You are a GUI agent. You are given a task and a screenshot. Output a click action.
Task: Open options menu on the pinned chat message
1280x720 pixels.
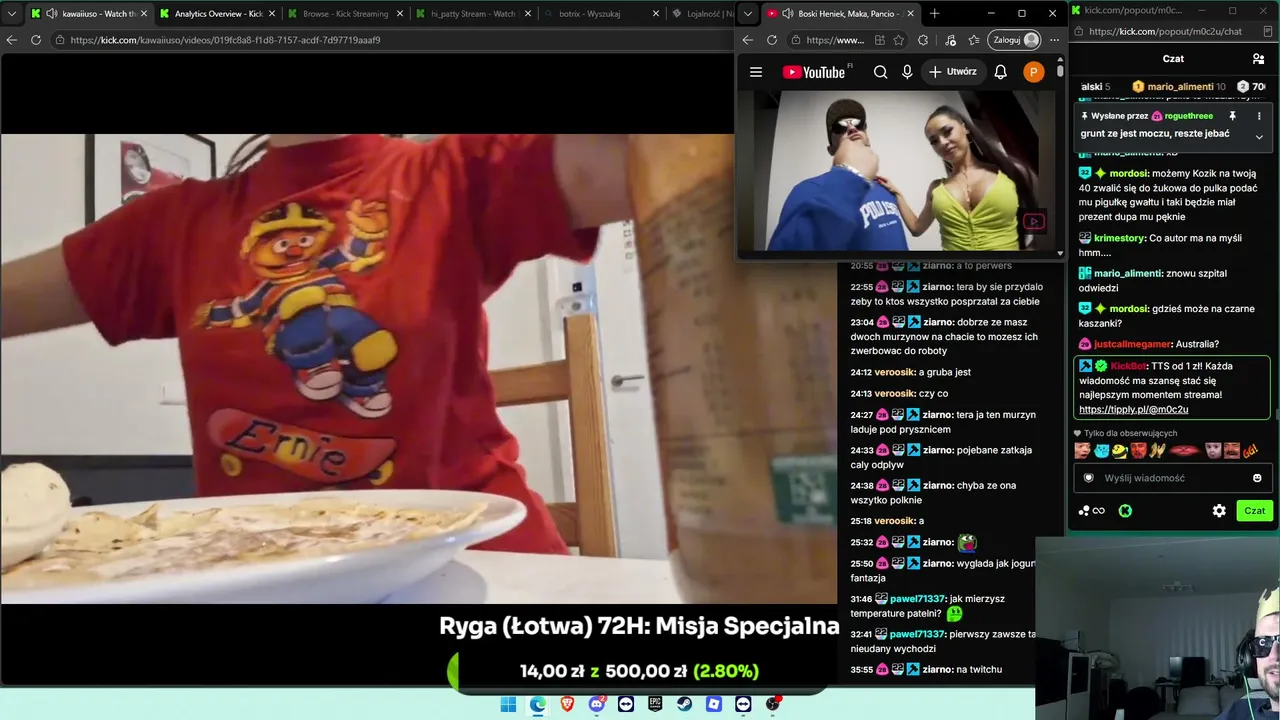[1259, 116]
